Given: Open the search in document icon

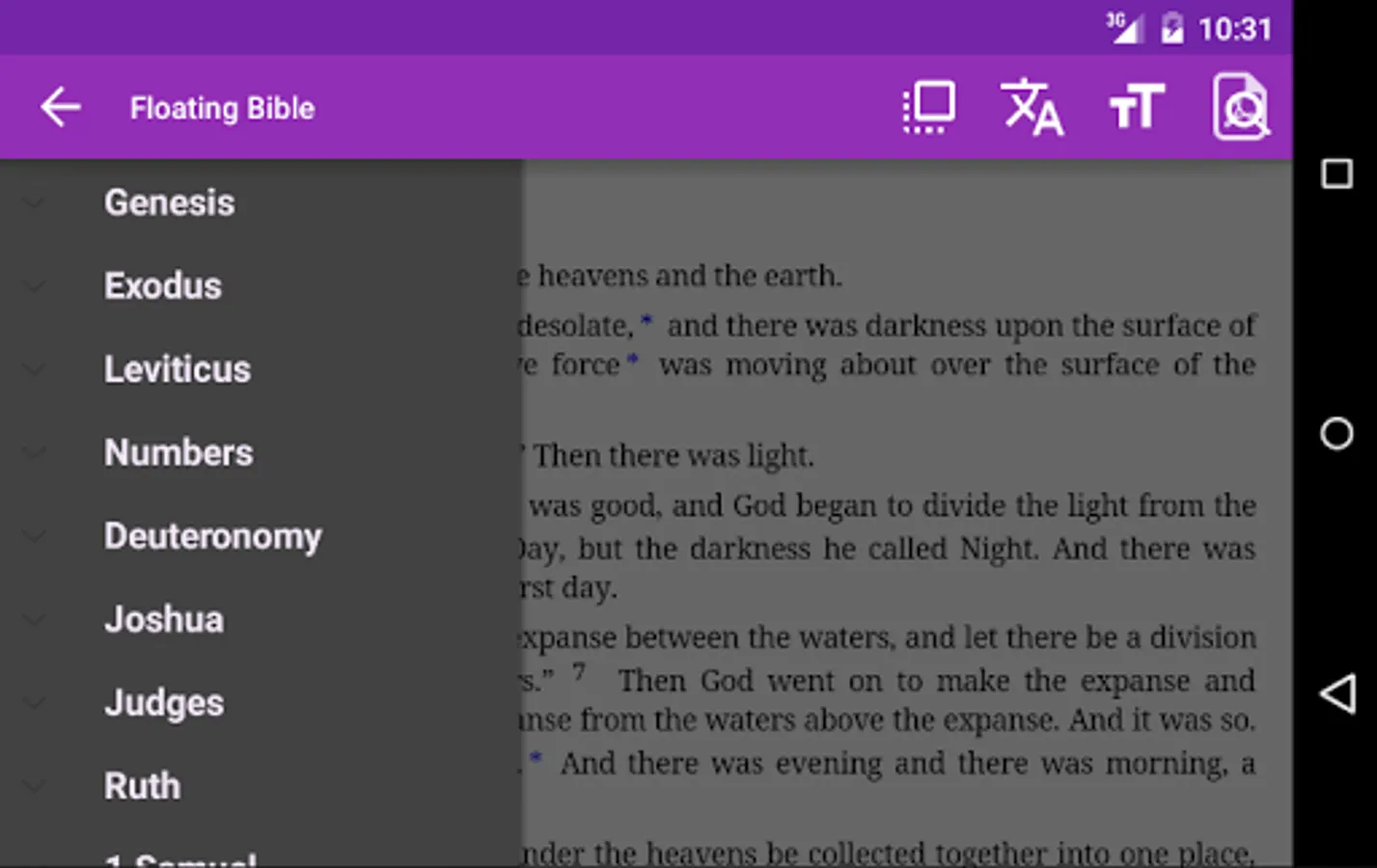Looking at the screenshot, I should click(1241, 107).
